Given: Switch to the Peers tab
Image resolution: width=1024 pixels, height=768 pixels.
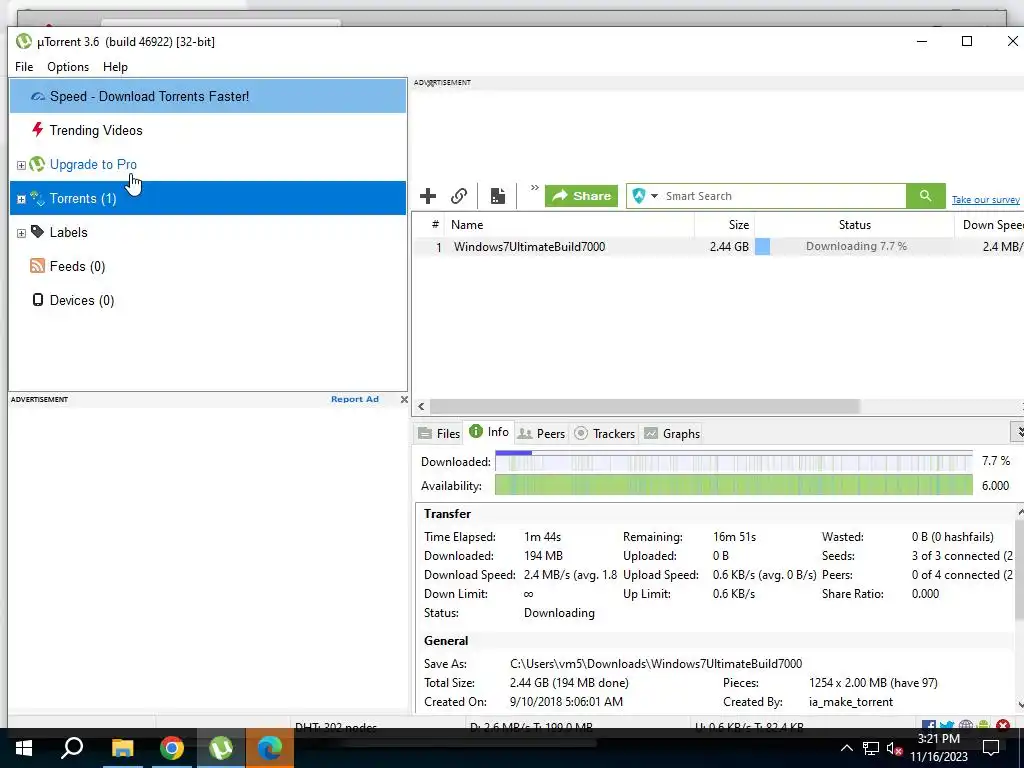Looking at the screenshot, I should click(541, 434).
